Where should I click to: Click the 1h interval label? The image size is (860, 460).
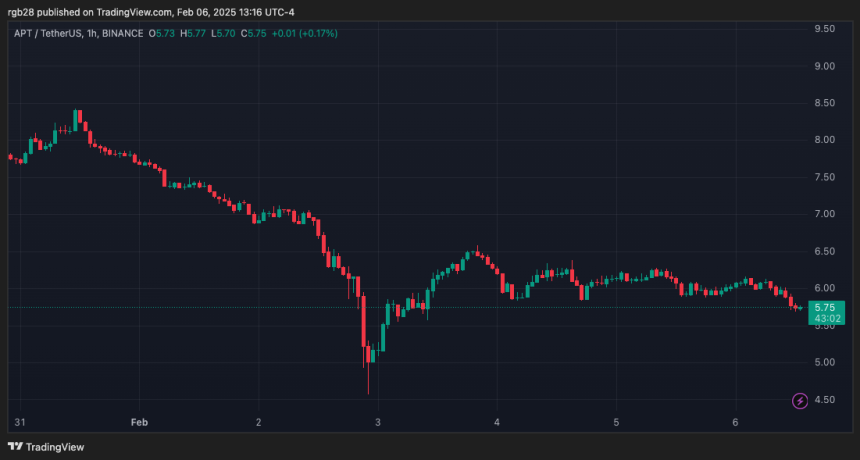[x=92, y=34]
